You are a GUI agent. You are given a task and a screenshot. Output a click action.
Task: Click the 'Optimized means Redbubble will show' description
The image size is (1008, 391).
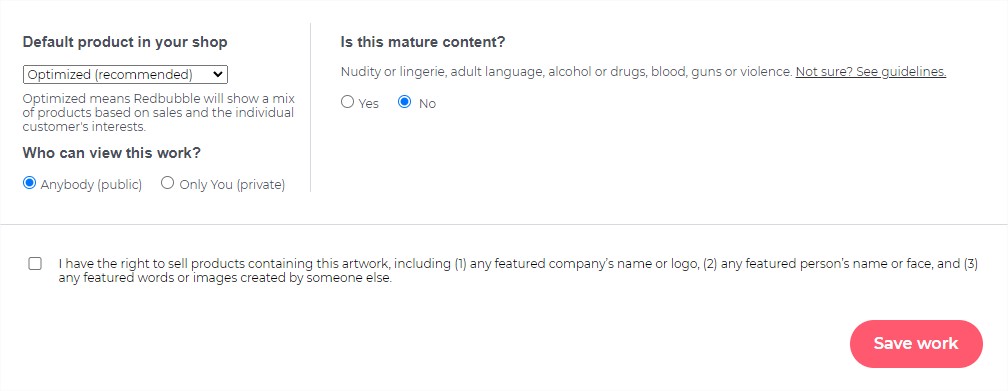pyautogui.click(x=158, y=113)
